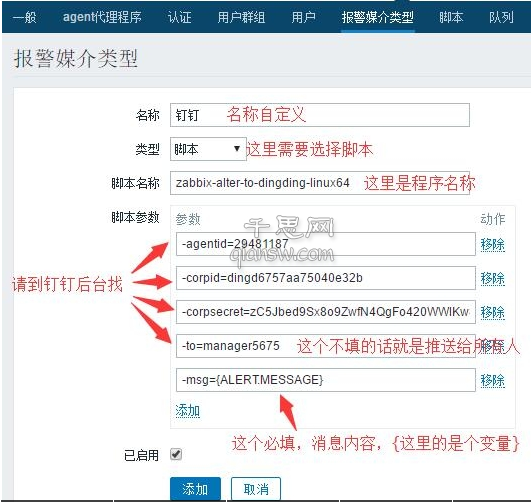This screenshot has height=502, width=531.
Task: Switch to the 队列 tab
Action: click(502, 17)
